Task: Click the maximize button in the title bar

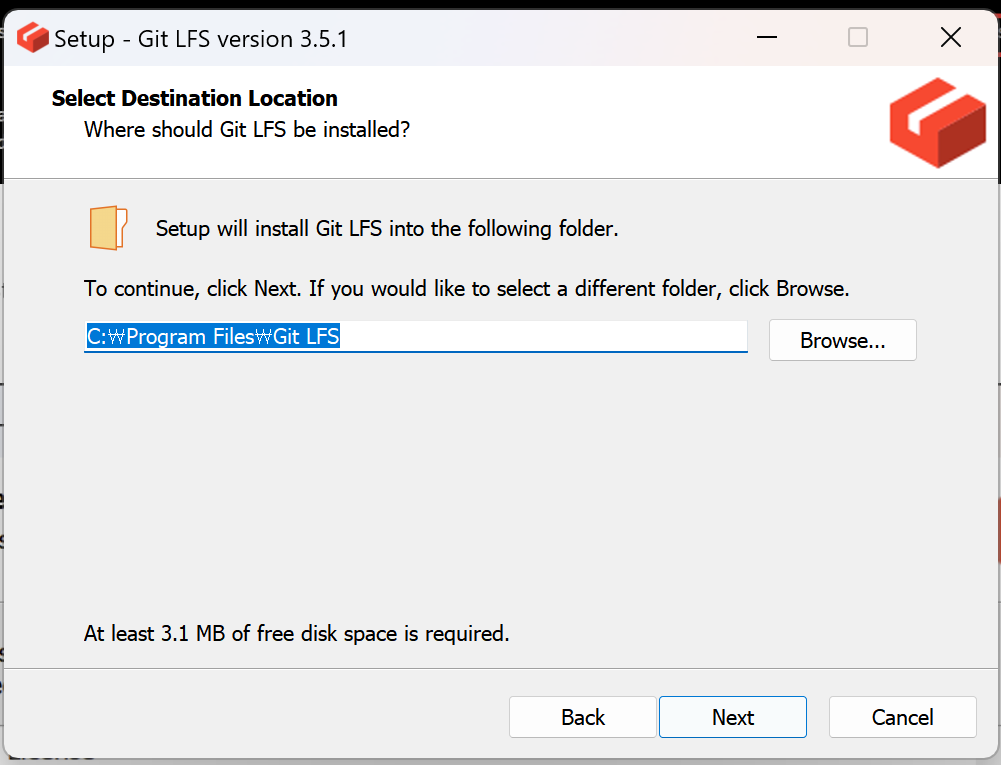Action: 856,36
